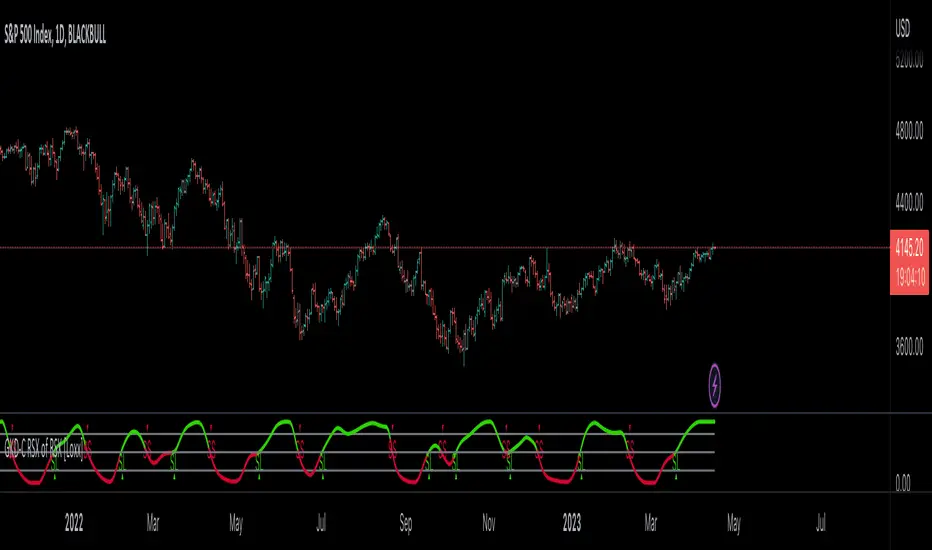The image size is (932, 550).
Task: Click the Sep label on time axis
Action: [406, 523]
